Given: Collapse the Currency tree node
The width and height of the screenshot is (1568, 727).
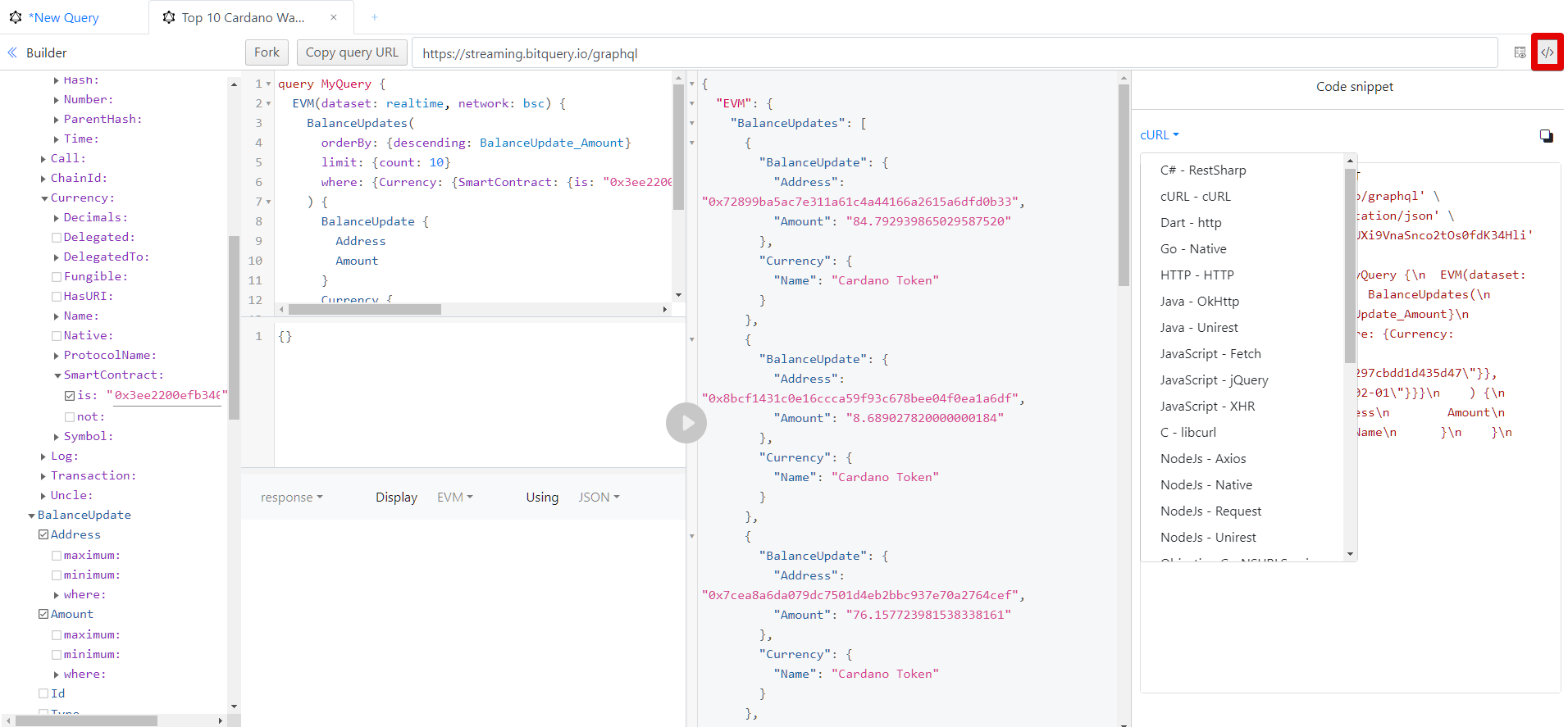Looking at the screenshot, I should (x=44, y=198).
